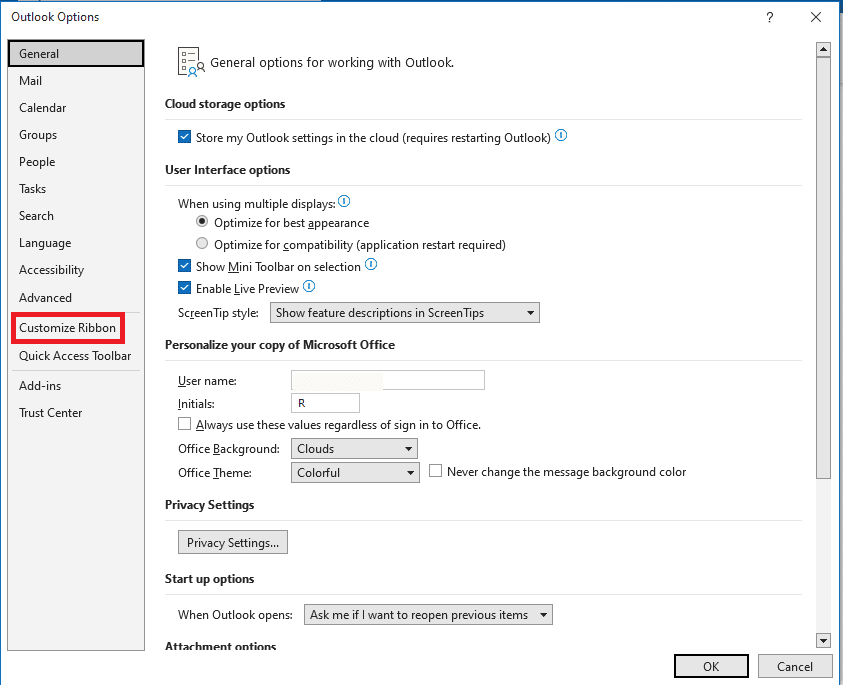The width and height of the screenshot is (843, 685).
Task: Switch to the Customize Ribbon category
Action: pos(68,328)
